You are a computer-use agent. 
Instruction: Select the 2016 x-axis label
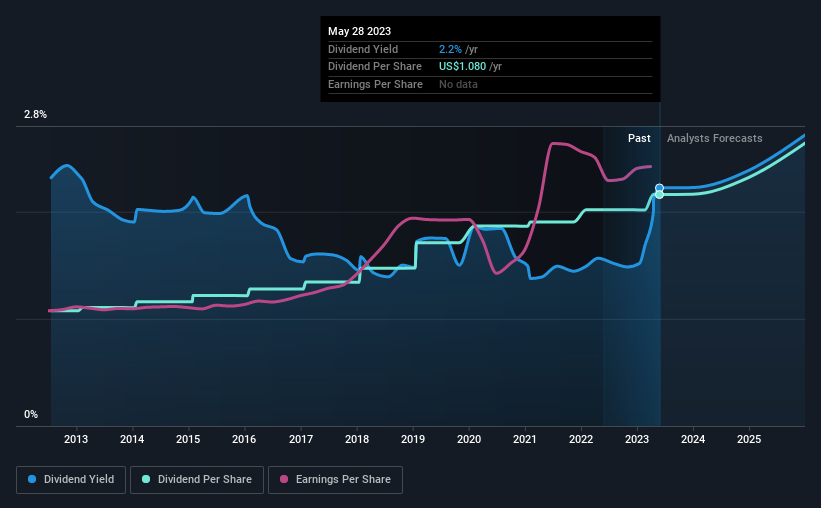pos(244,439)
